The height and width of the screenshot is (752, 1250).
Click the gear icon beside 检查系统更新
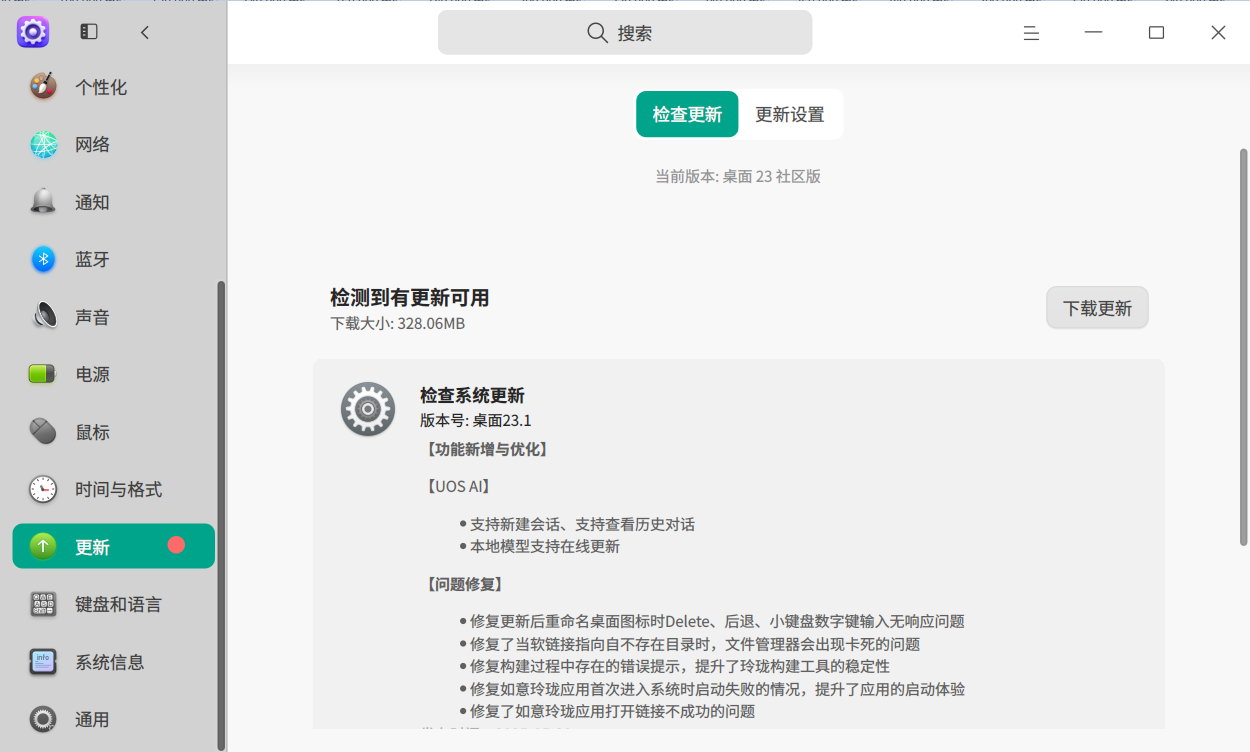[x=368, y=409]
